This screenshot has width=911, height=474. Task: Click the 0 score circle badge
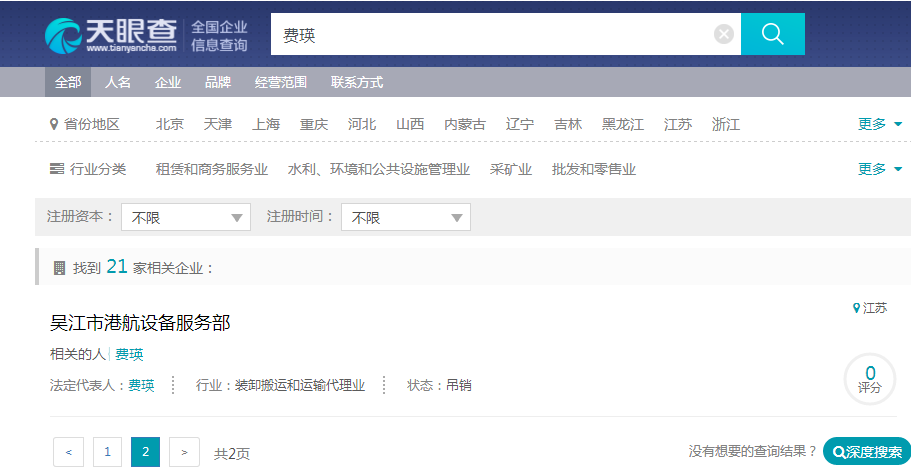[869, 379]
